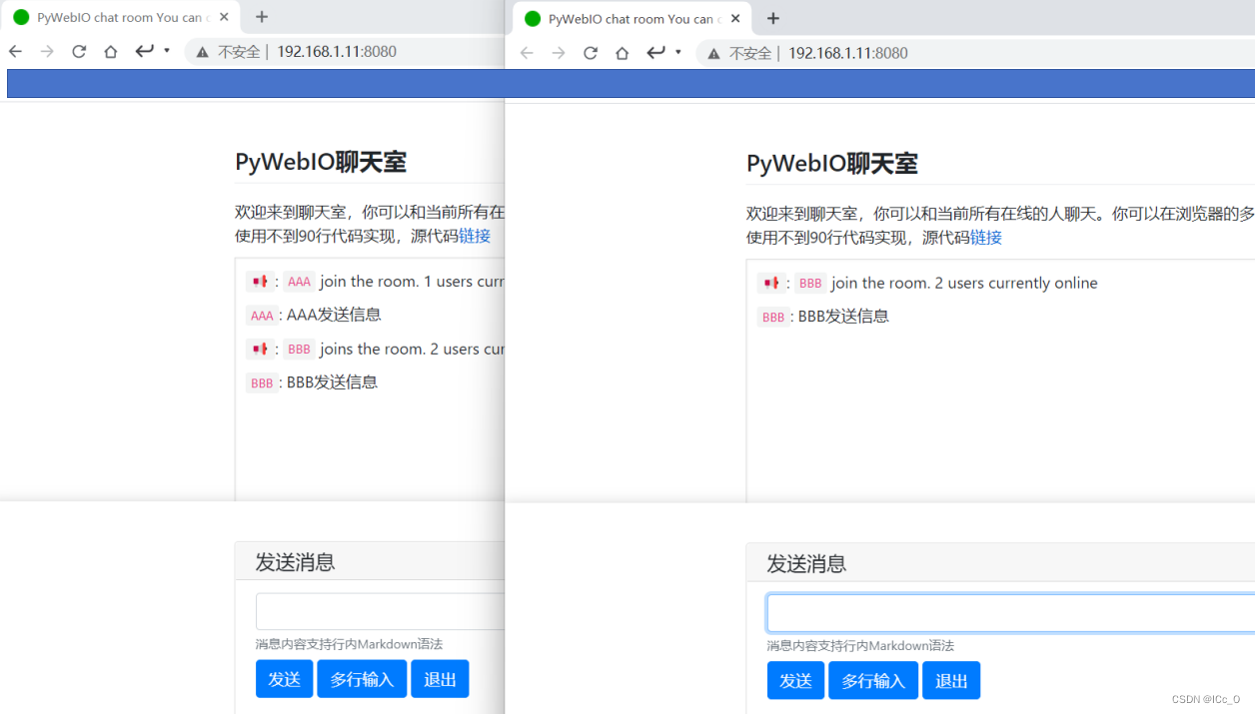Click PyWebIO聊天室 heading in right window
Screen dimensions: 1255x714
[x=832, y=163]
